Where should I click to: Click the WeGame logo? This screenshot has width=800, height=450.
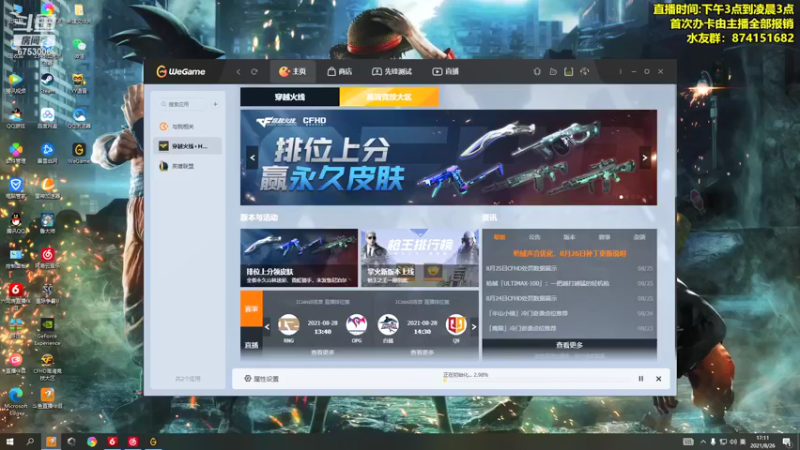tap(181, 72)
